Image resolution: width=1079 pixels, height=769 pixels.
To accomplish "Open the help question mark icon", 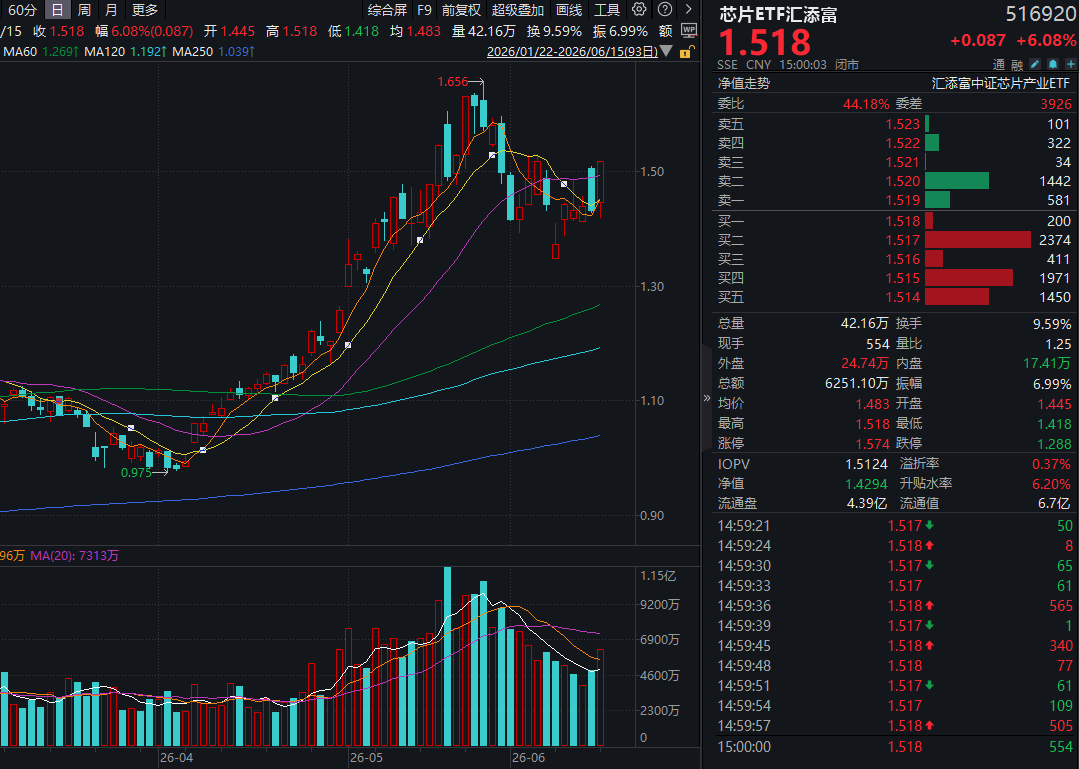I will click(665, 10).
